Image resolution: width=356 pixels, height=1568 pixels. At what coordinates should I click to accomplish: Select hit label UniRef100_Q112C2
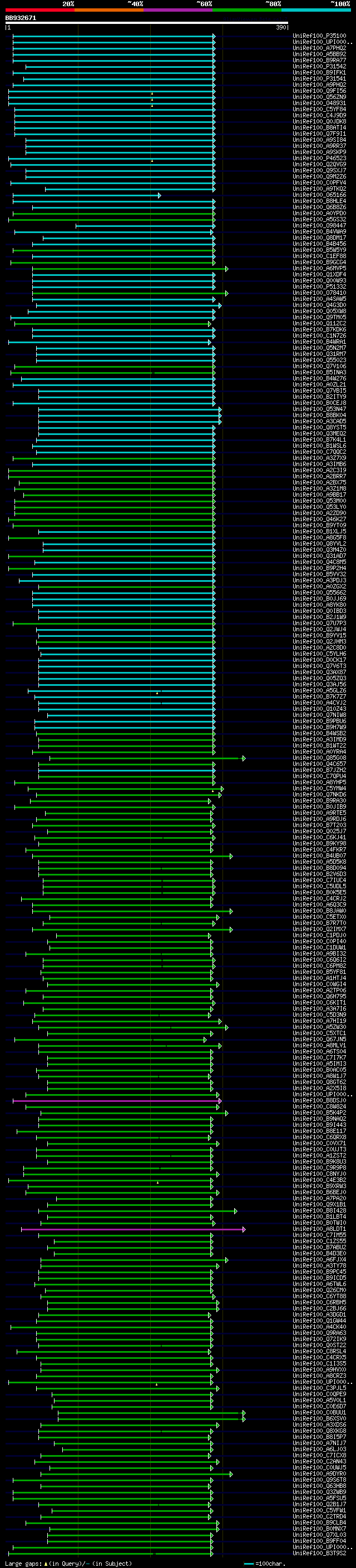(319, 324)
